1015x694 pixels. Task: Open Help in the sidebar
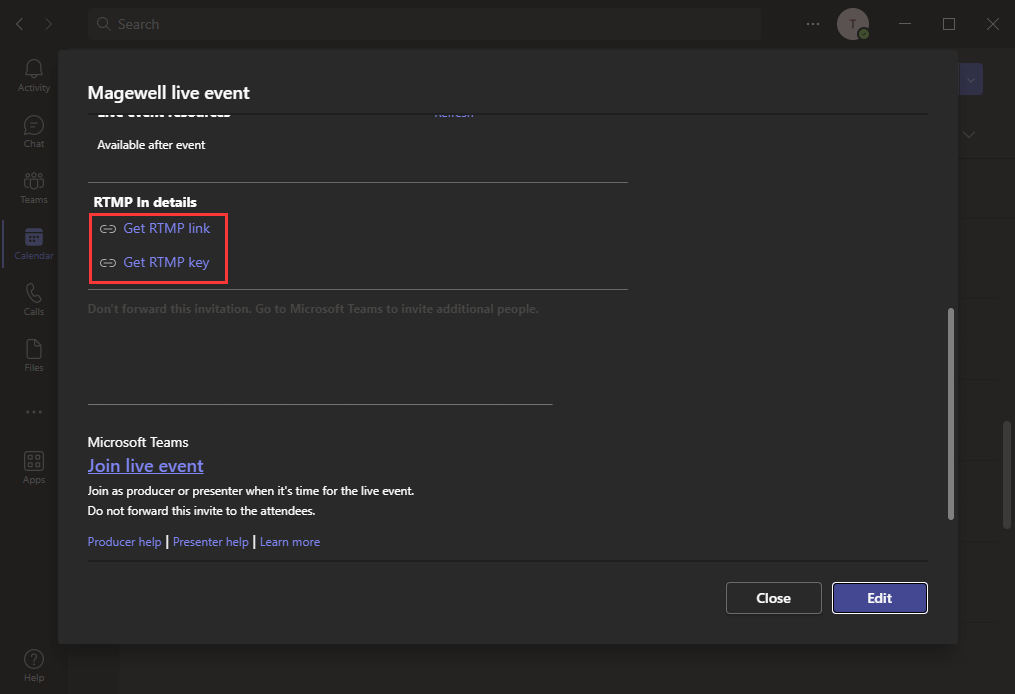click(x=34, y=666)
